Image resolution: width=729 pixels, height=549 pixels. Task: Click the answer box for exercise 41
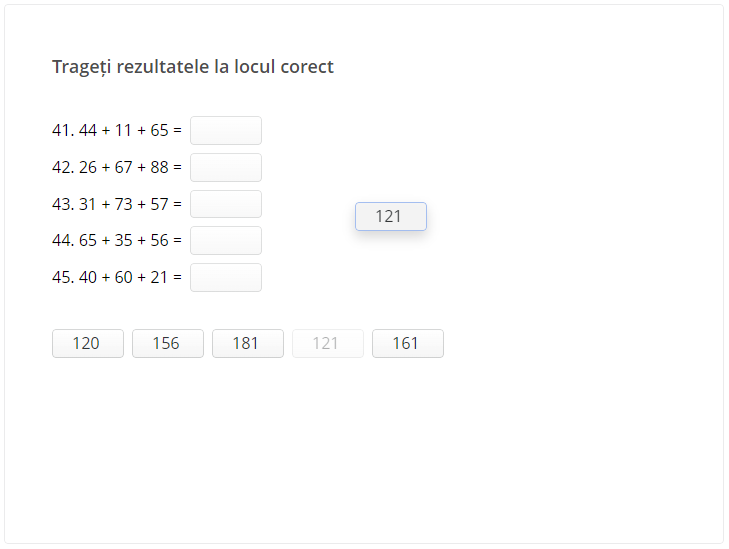226,130
